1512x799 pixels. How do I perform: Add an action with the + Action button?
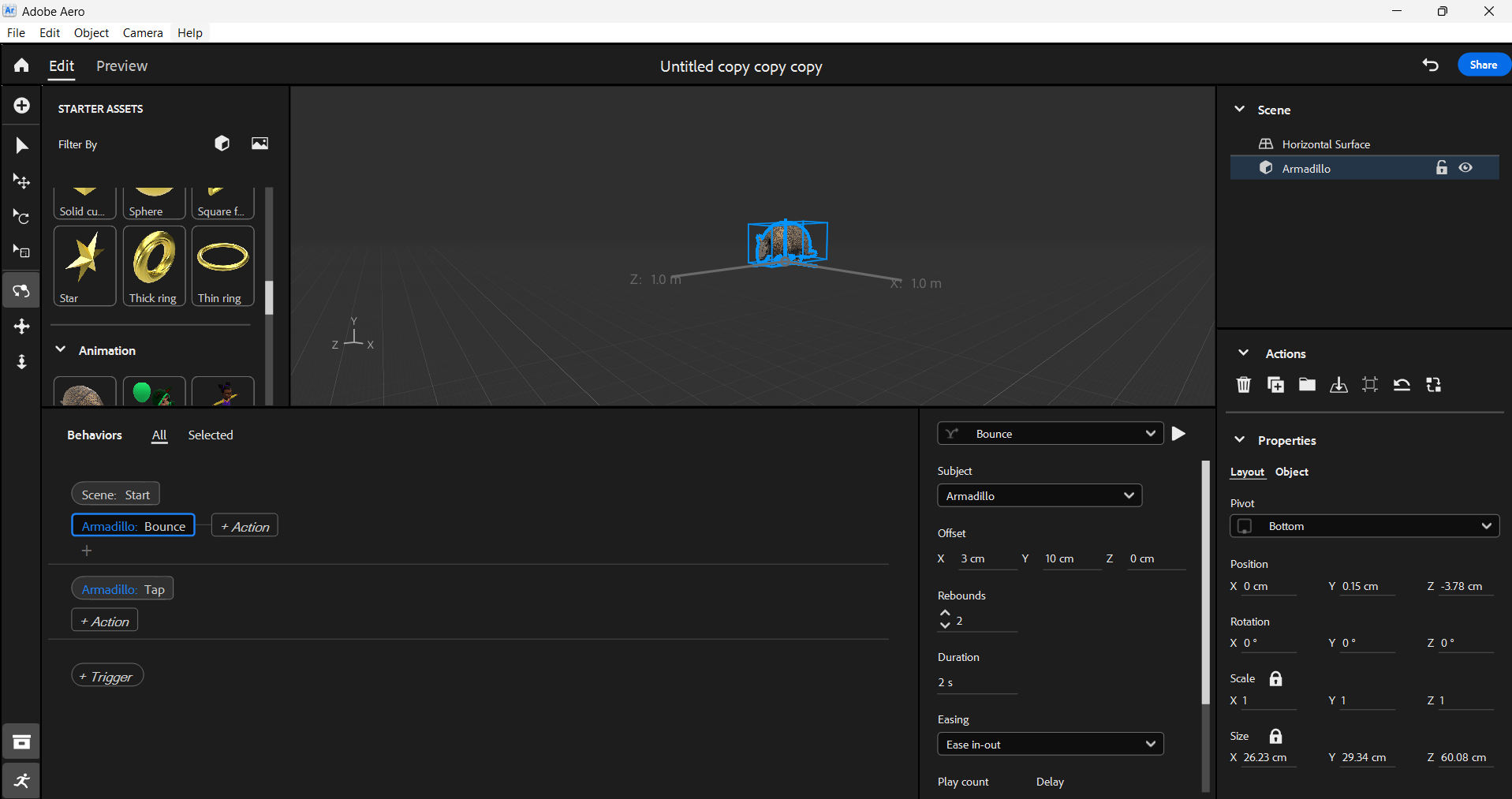tap(245, 526)
